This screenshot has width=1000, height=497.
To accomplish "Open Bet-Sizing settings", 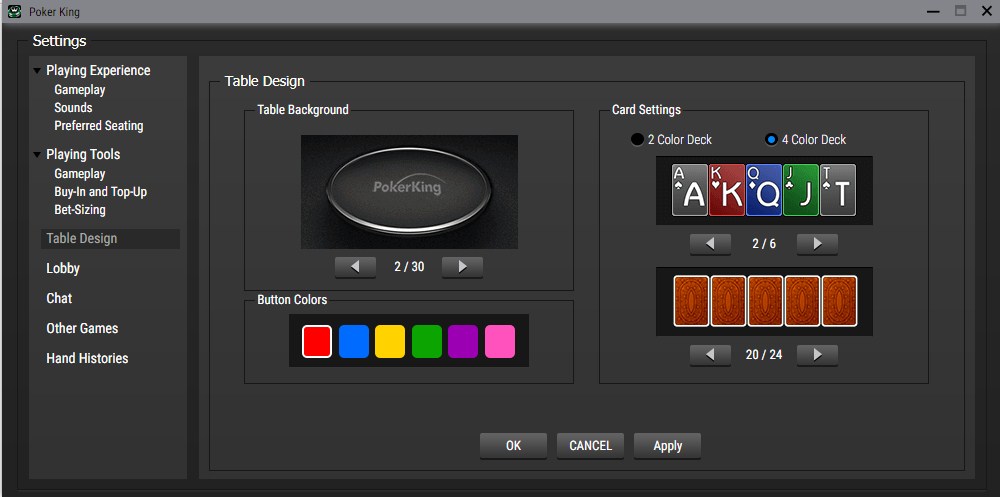I will pyautogui.click(x=80, y=210).
